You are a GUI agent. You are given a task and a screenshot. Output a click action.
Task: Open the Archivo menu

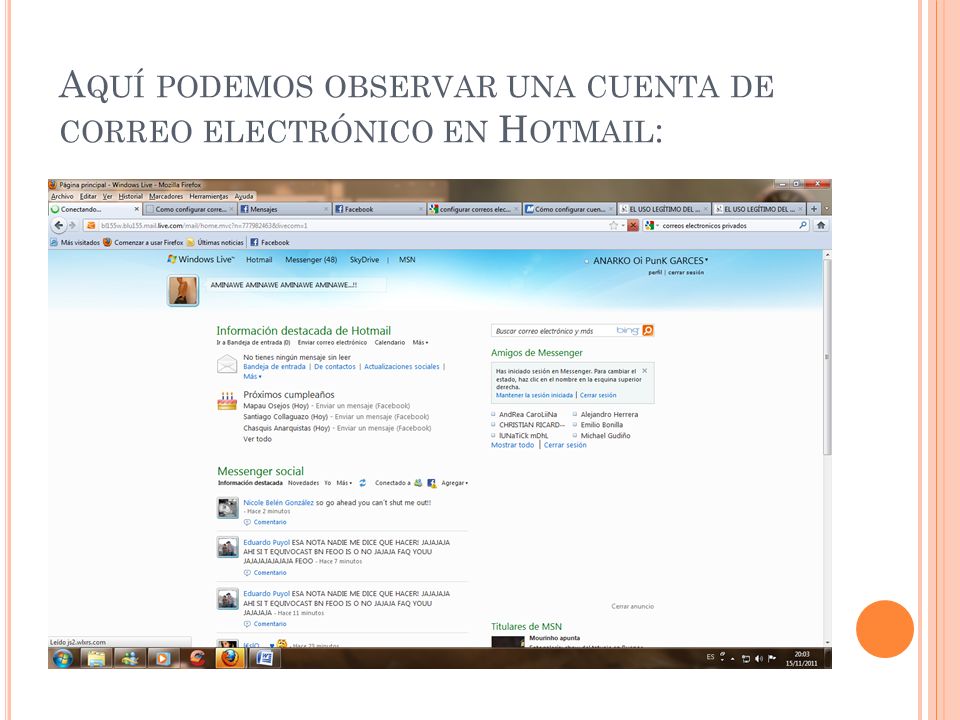click(62, 197)
